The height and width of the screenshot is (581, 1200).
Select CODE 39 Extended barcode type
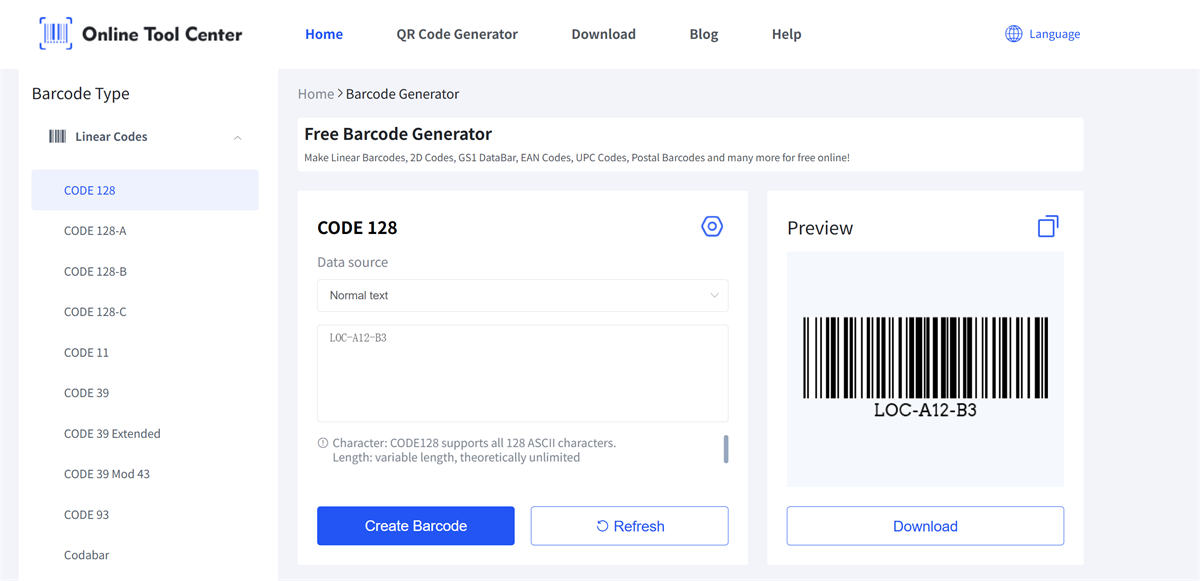(112, 434)
